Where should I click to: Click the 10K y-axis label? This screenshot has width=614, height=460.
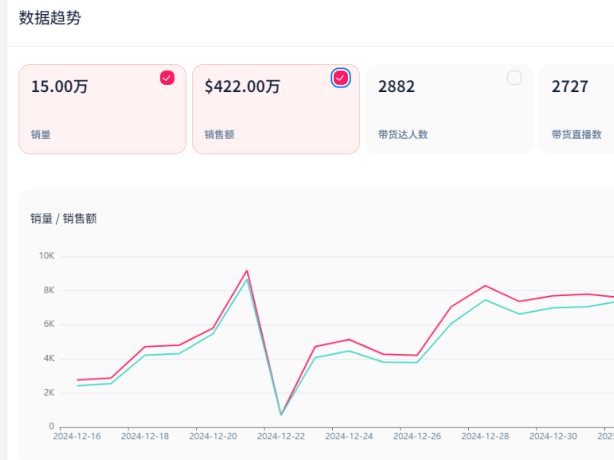pyautogui.click(x=47, y=256)
